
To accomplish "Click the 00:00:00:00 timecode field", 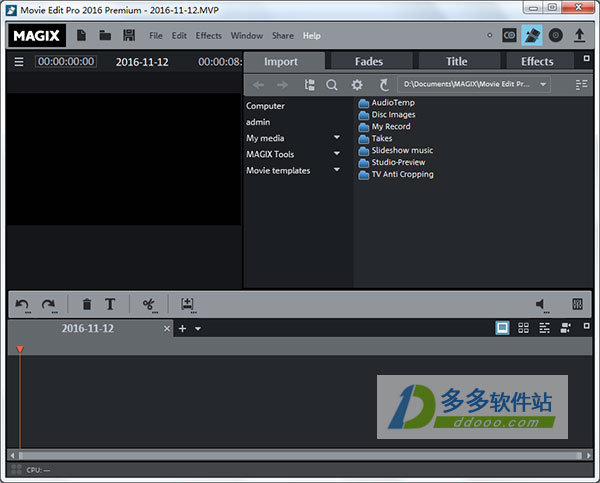I will click(66, 62).
